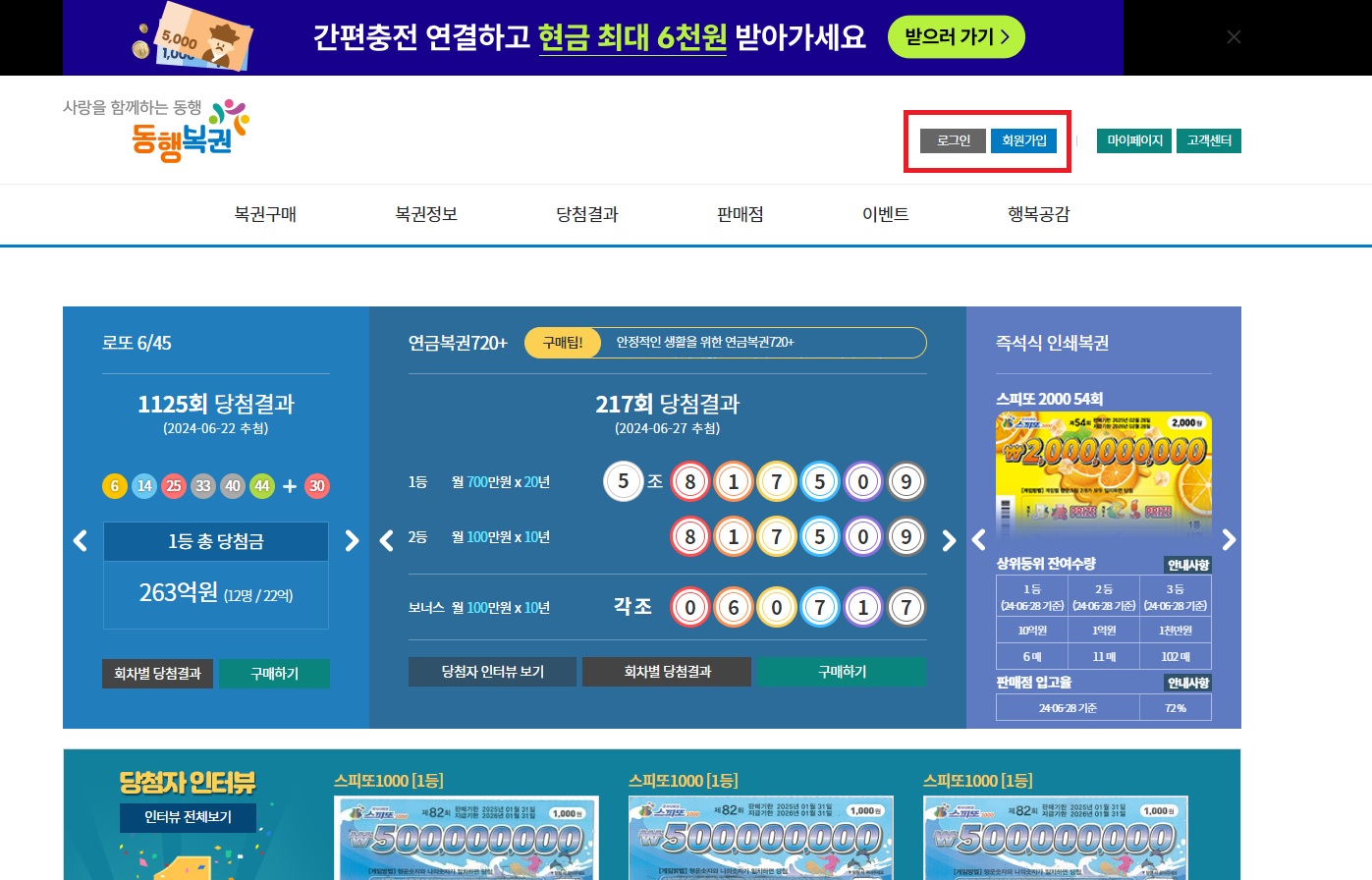The width and height of the screenshot is (1372, 880).
Task: Open the 복권정보 menu
Action: [x=426, y=214]
